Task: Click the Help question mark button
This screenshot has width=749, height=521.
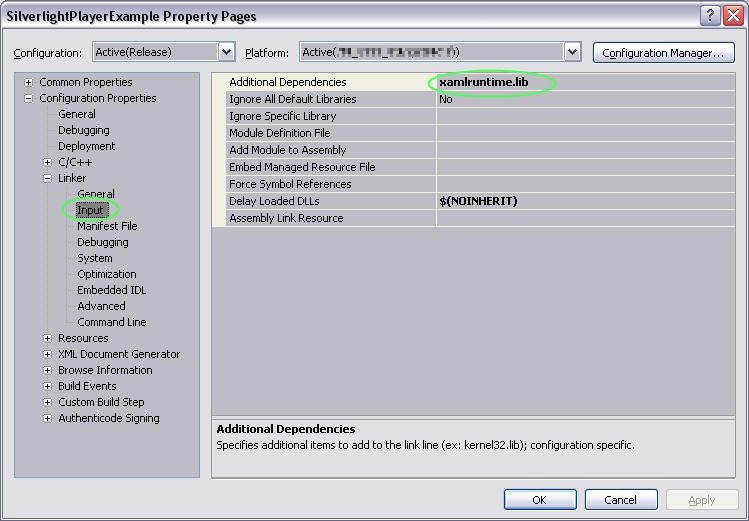Action: 710,16
